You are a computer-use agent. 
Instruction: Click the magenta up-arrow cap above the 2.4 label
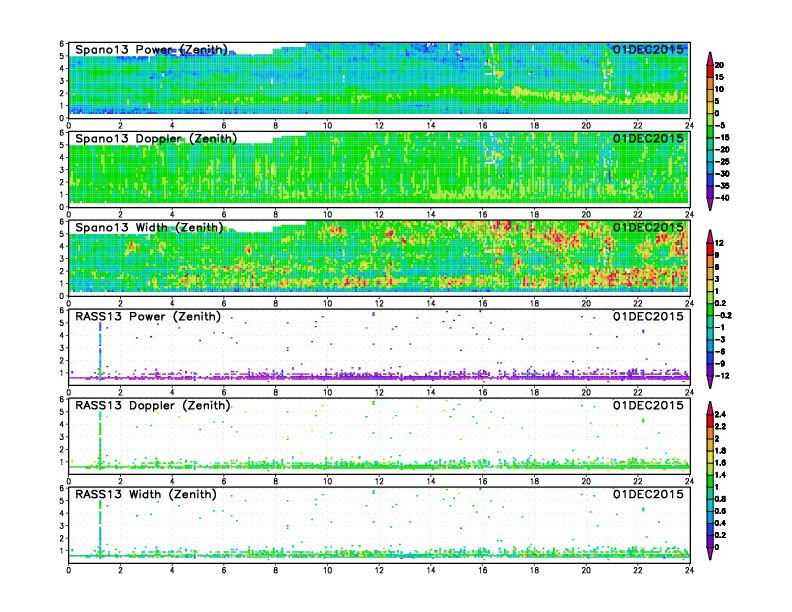click(x=710, y=408)
